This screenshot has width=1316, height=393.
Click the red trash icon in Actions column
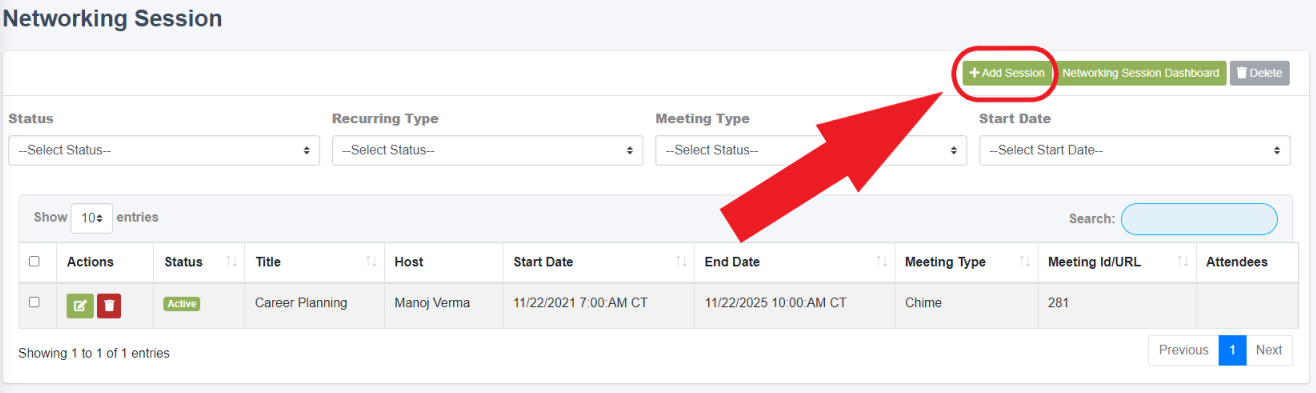[x=109, y=305]
